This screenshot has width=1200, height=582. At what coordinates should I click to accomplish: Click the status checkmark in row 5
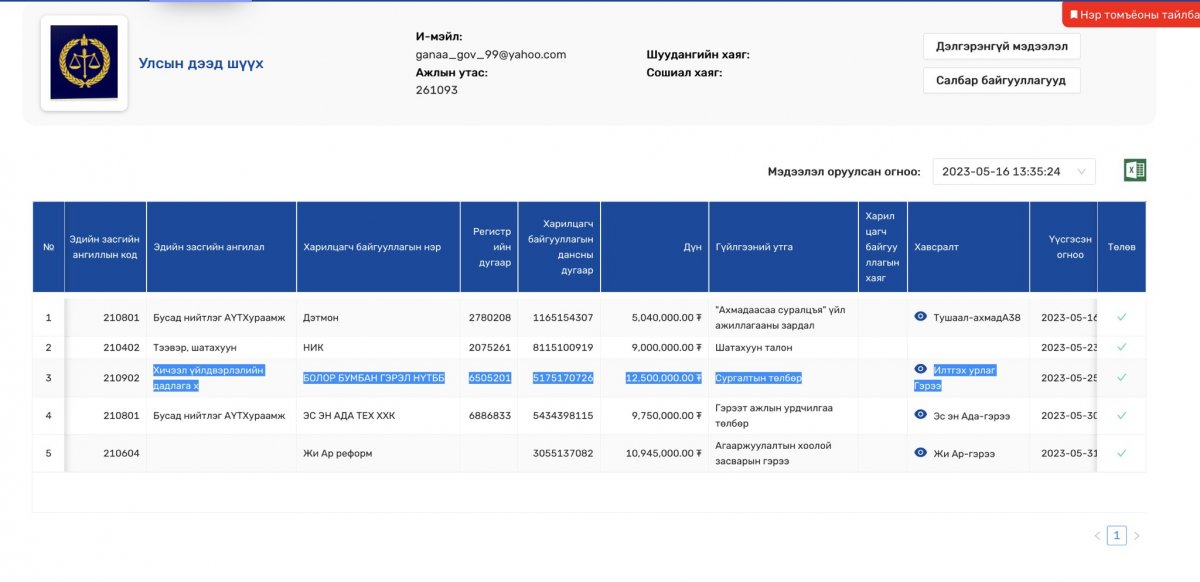(1121, 453)
